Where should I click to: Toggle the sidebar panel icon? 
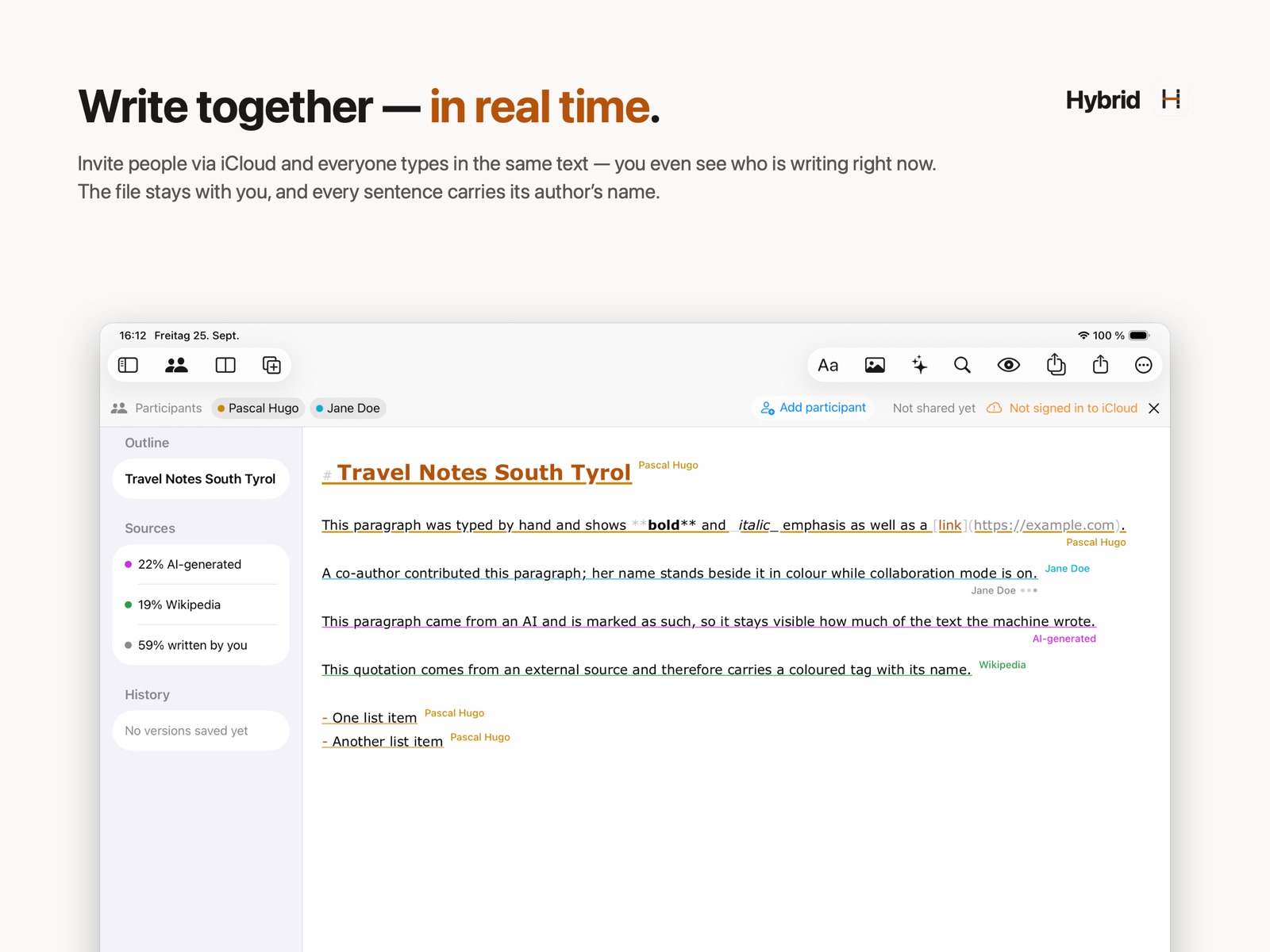[x=128, y=365]
